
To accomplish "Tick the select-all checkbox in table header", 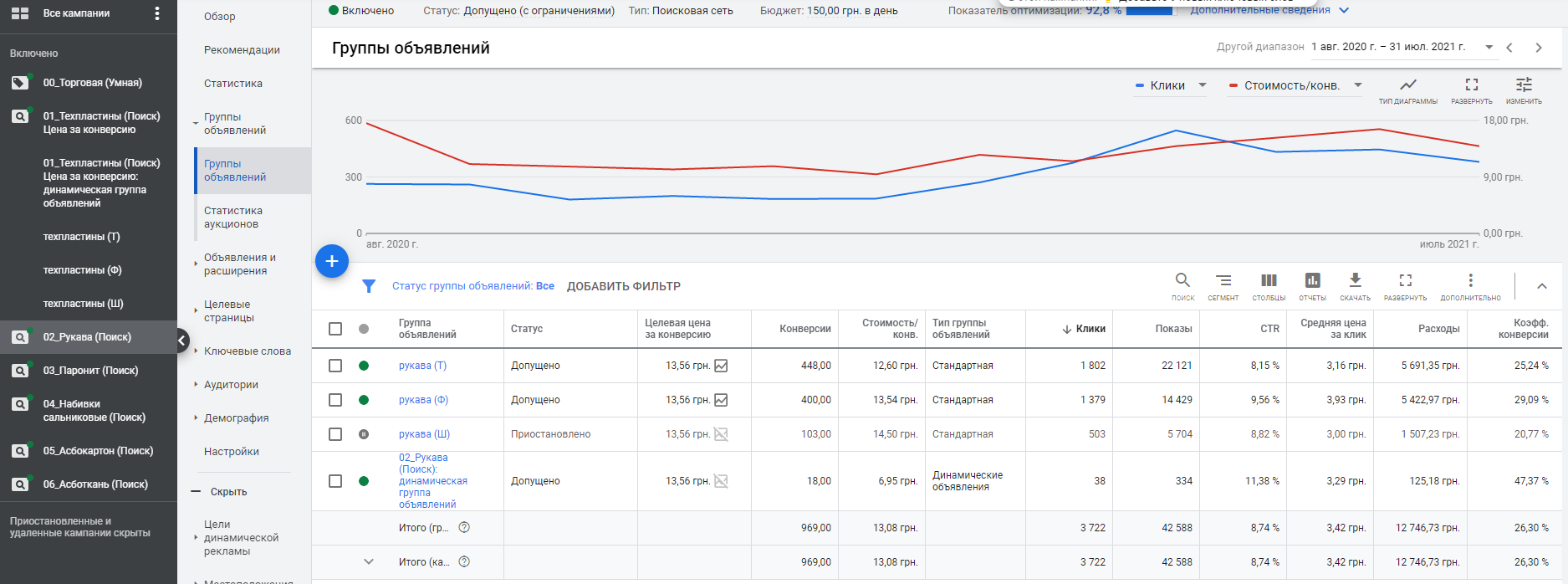I will (x=335, y=329).
